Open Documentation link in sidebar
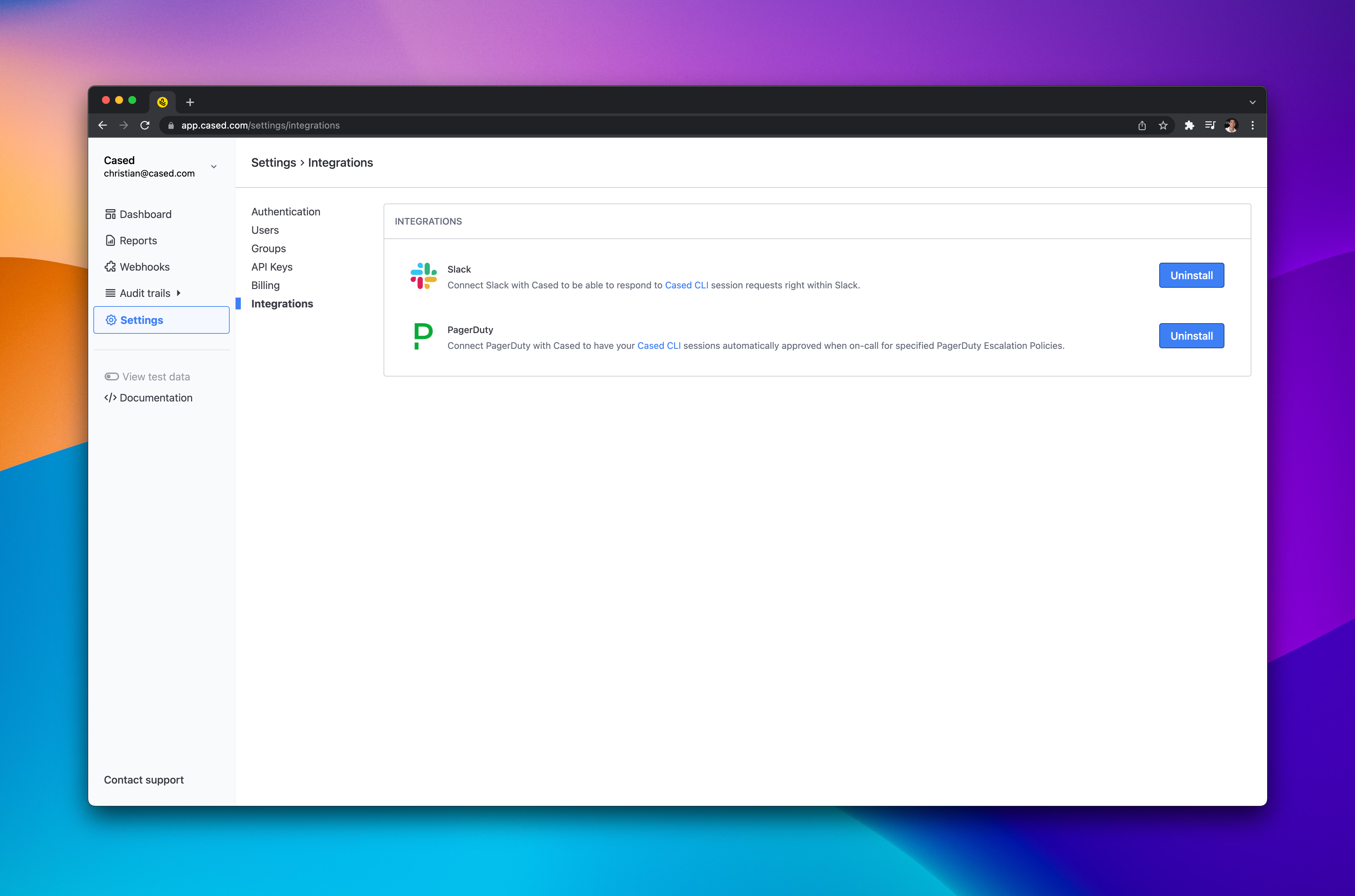Screen dimensions: 1355x896 [156, 398]
